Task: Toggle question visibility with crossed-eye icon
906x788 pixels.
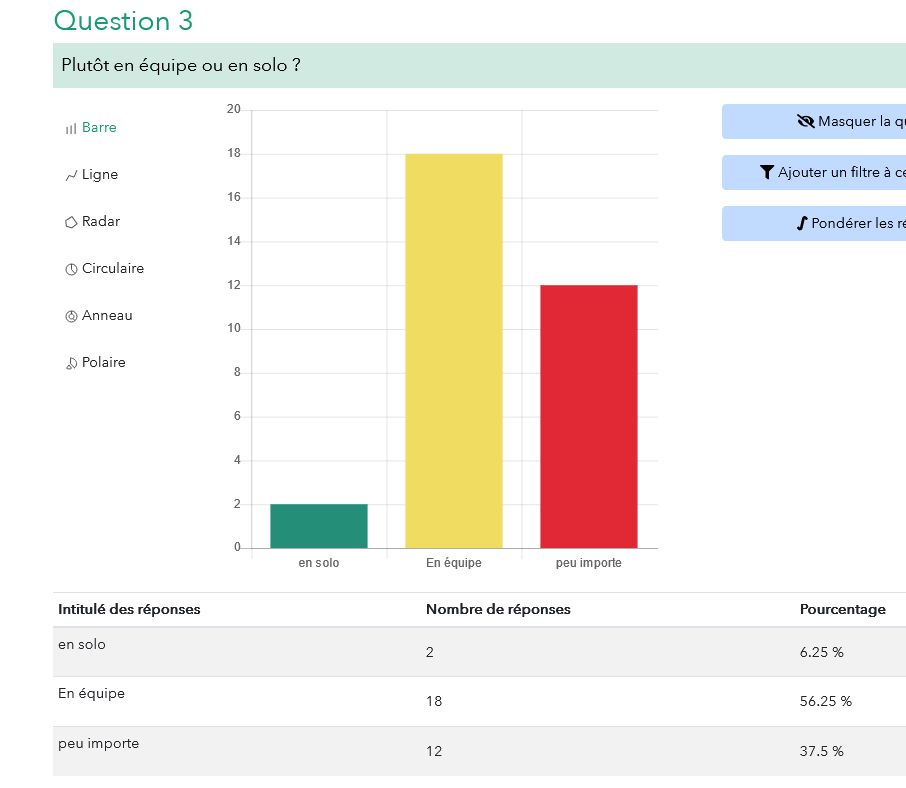Action: 805,122
